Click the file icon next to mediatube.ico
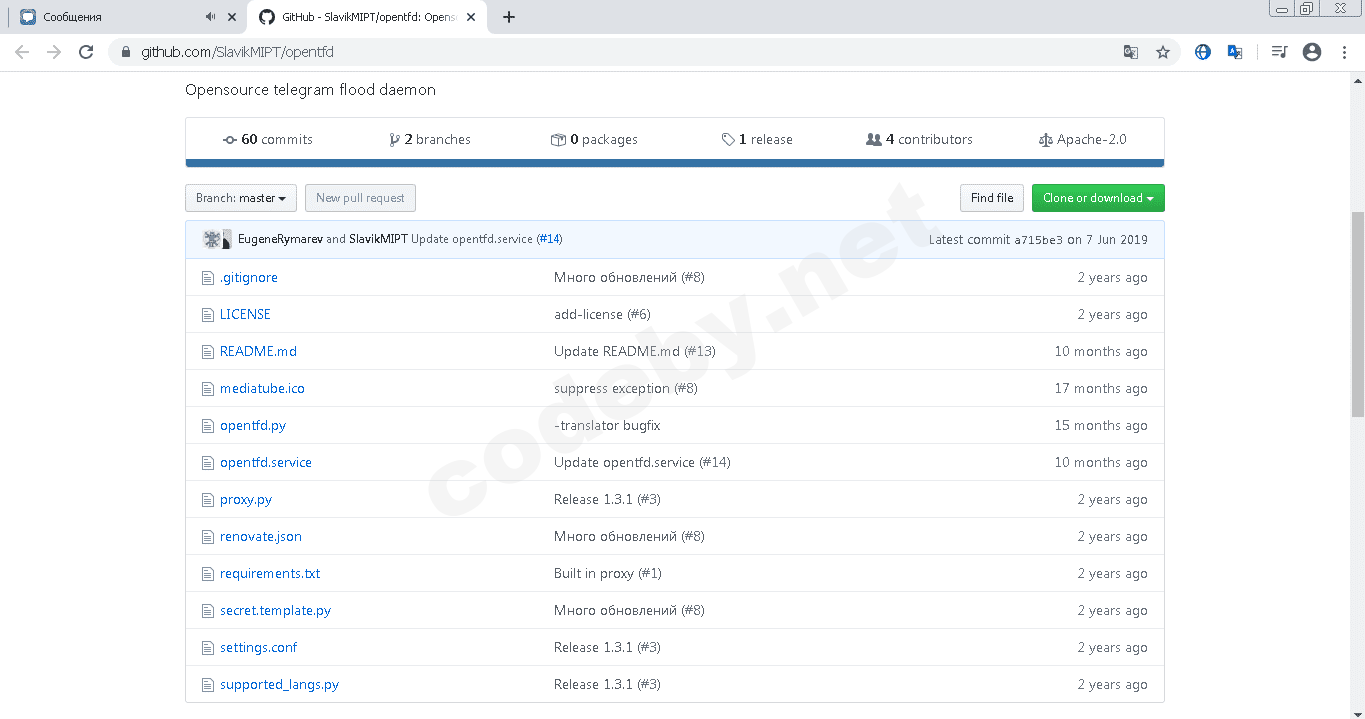The image size is (1365, 719). 208,389
